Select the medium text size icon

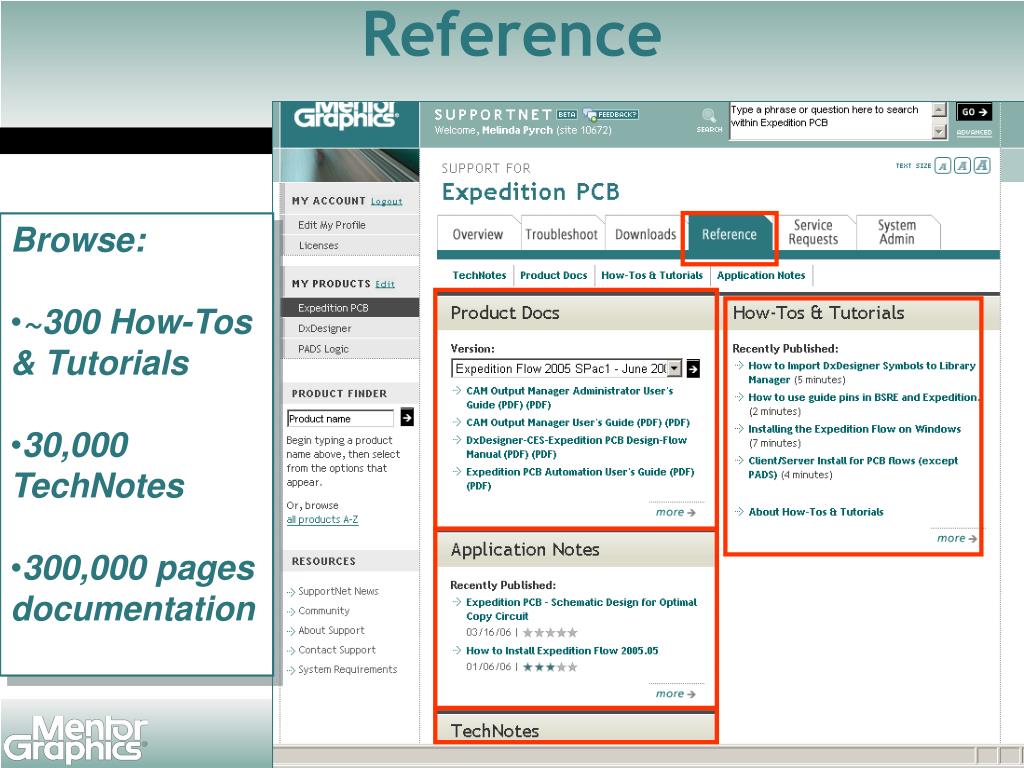click(x=962, y=166)
